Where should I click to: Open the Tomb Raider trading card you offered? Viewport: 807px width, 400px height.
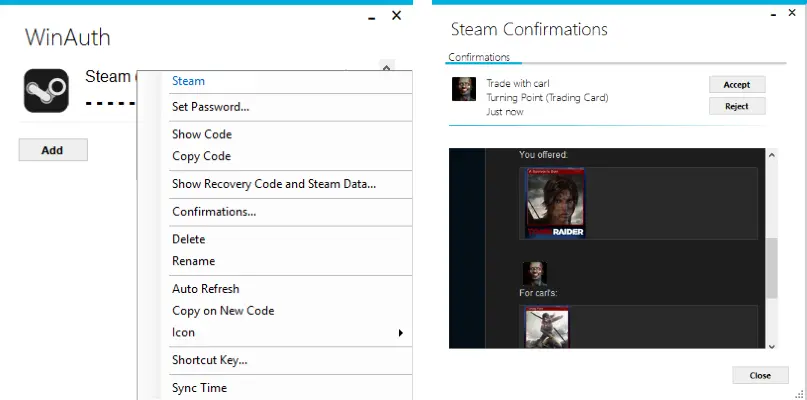[x=555, y=203]
